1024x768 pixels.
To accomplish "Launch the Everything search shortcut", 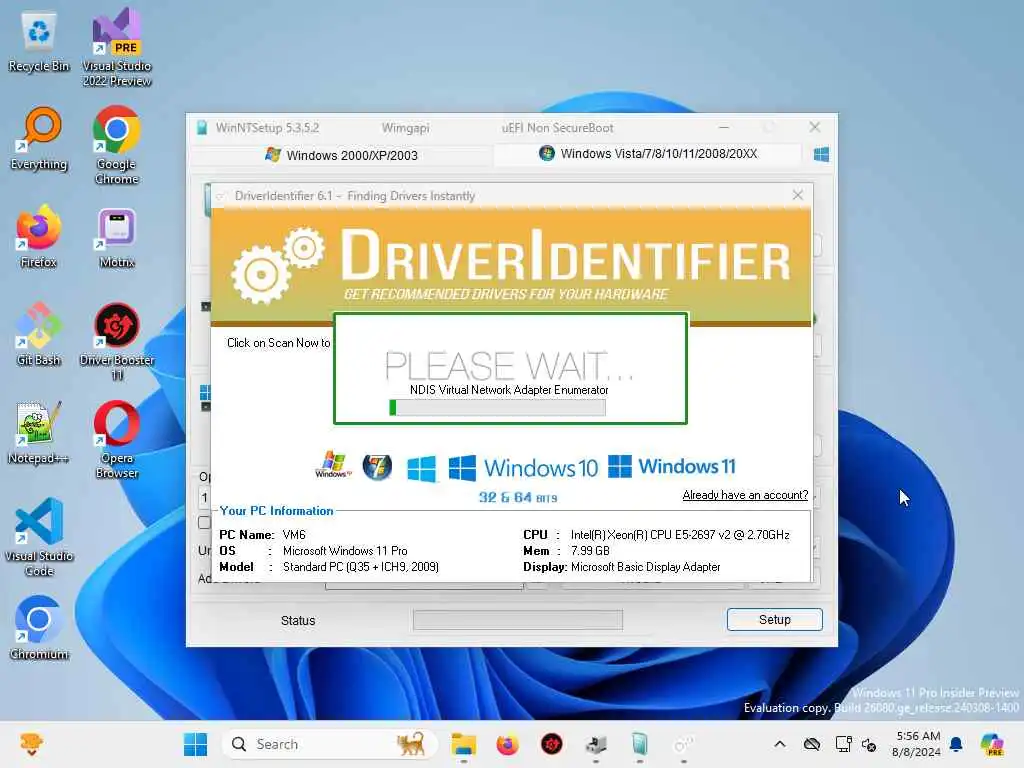I will tap(39, 139).
